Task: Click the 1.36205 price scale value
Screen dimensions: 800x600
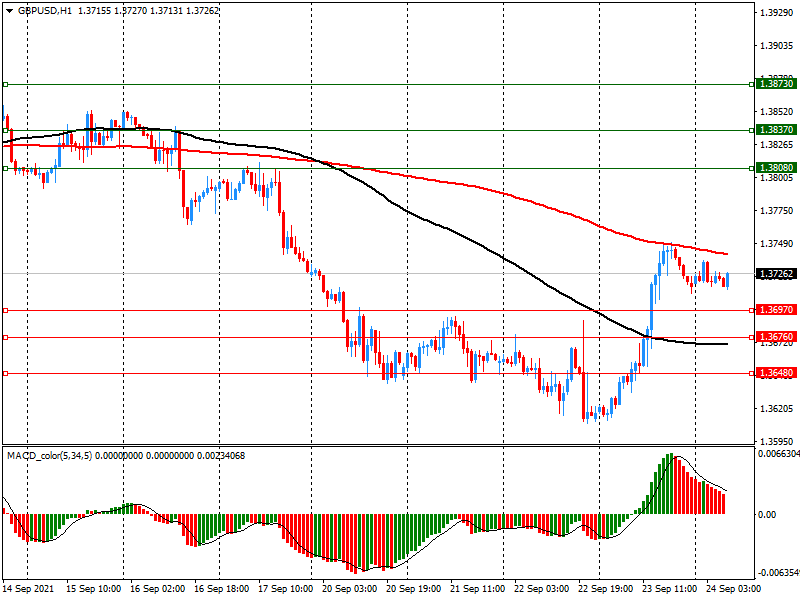Action: [777, 409]
